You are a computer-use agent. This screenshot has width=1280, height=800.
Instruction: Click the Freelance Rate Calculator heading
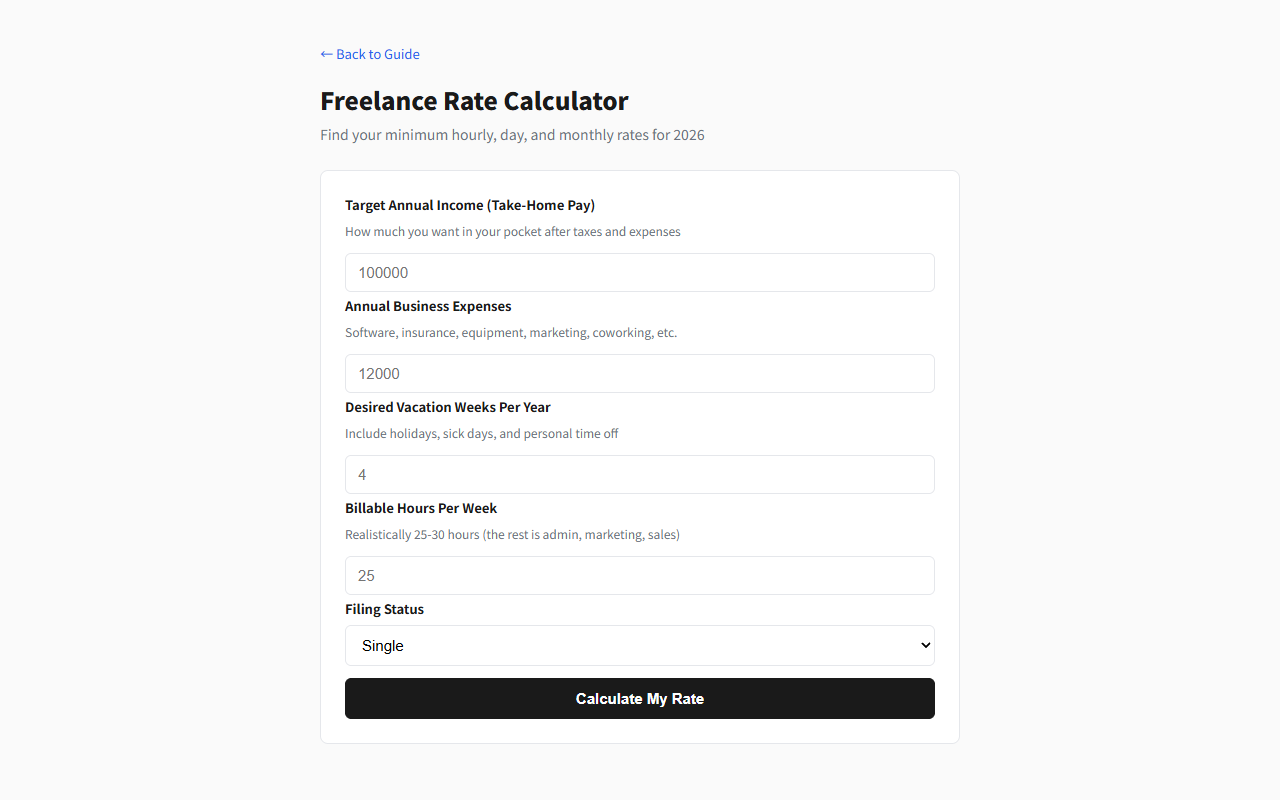click(x=474, y=101)
